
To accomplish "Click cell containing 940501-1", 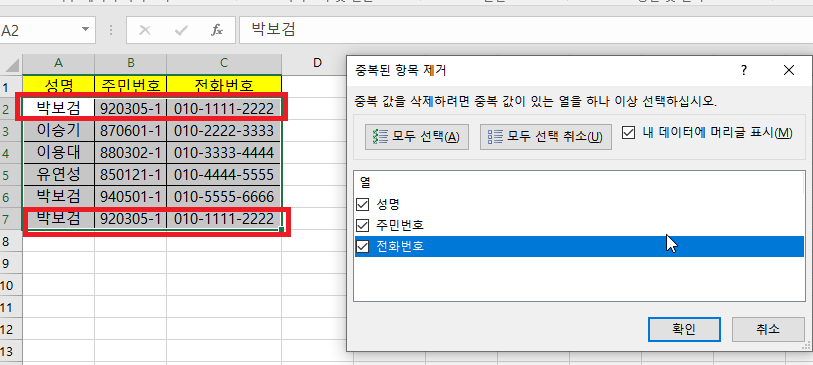I will 131,196.
